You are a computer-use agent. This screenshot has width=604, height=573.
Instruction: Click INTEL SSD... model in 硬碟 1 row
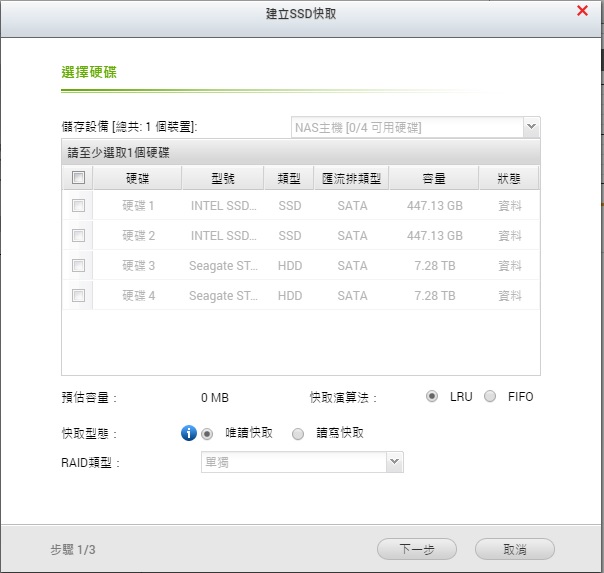(223, 206)
